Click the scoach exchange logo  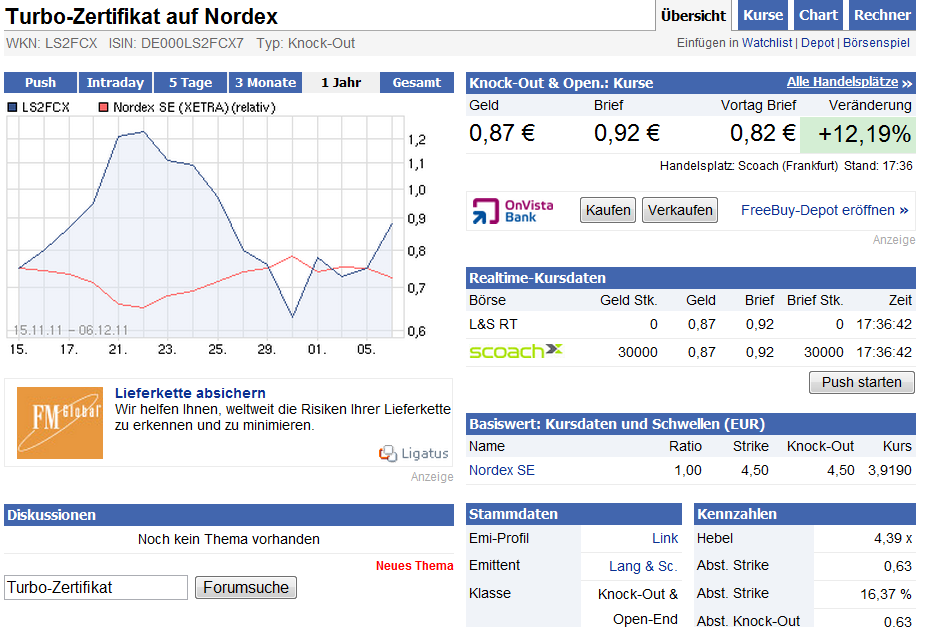[516, 351]
